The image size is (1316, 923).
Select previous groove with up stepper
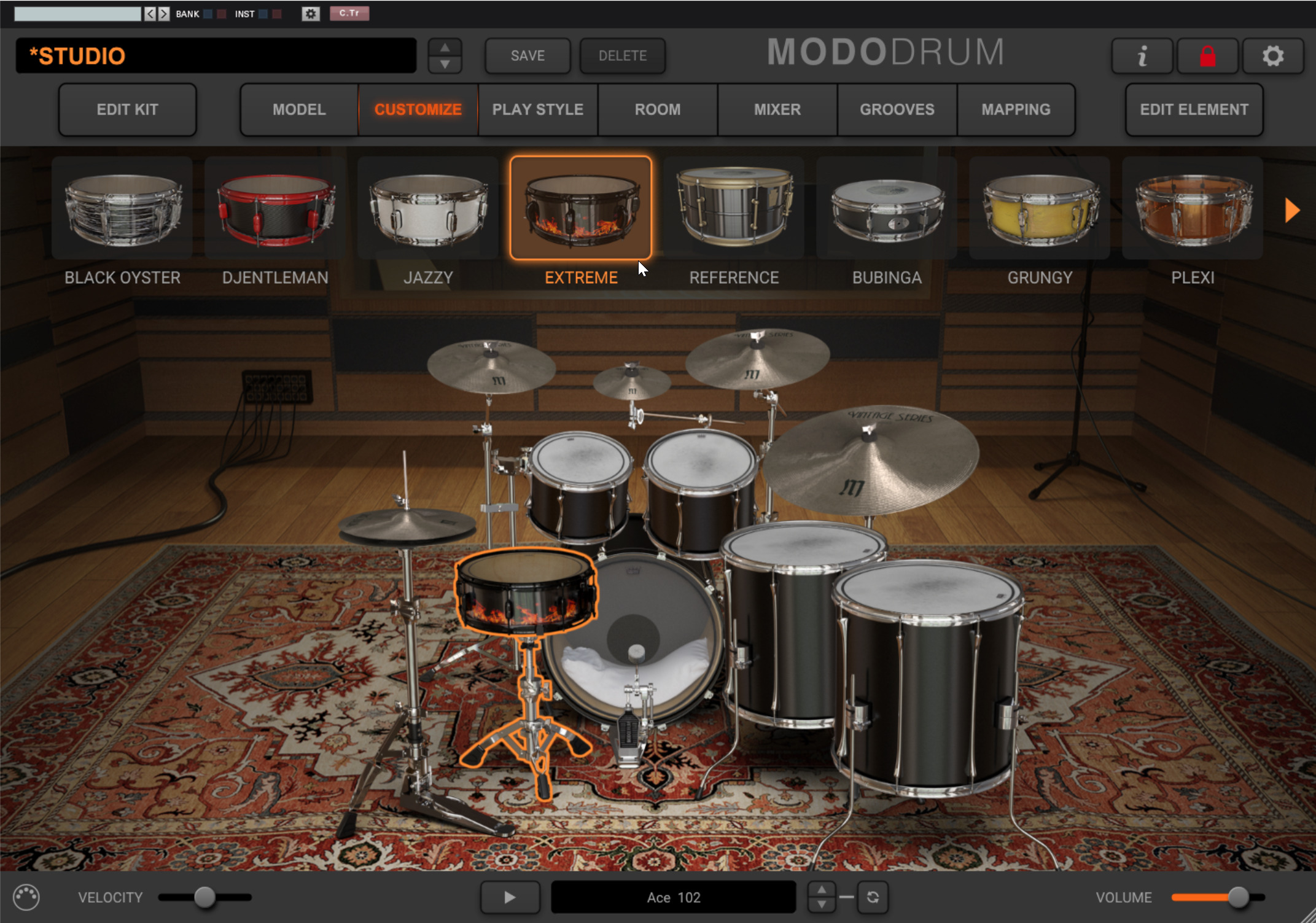821,889
